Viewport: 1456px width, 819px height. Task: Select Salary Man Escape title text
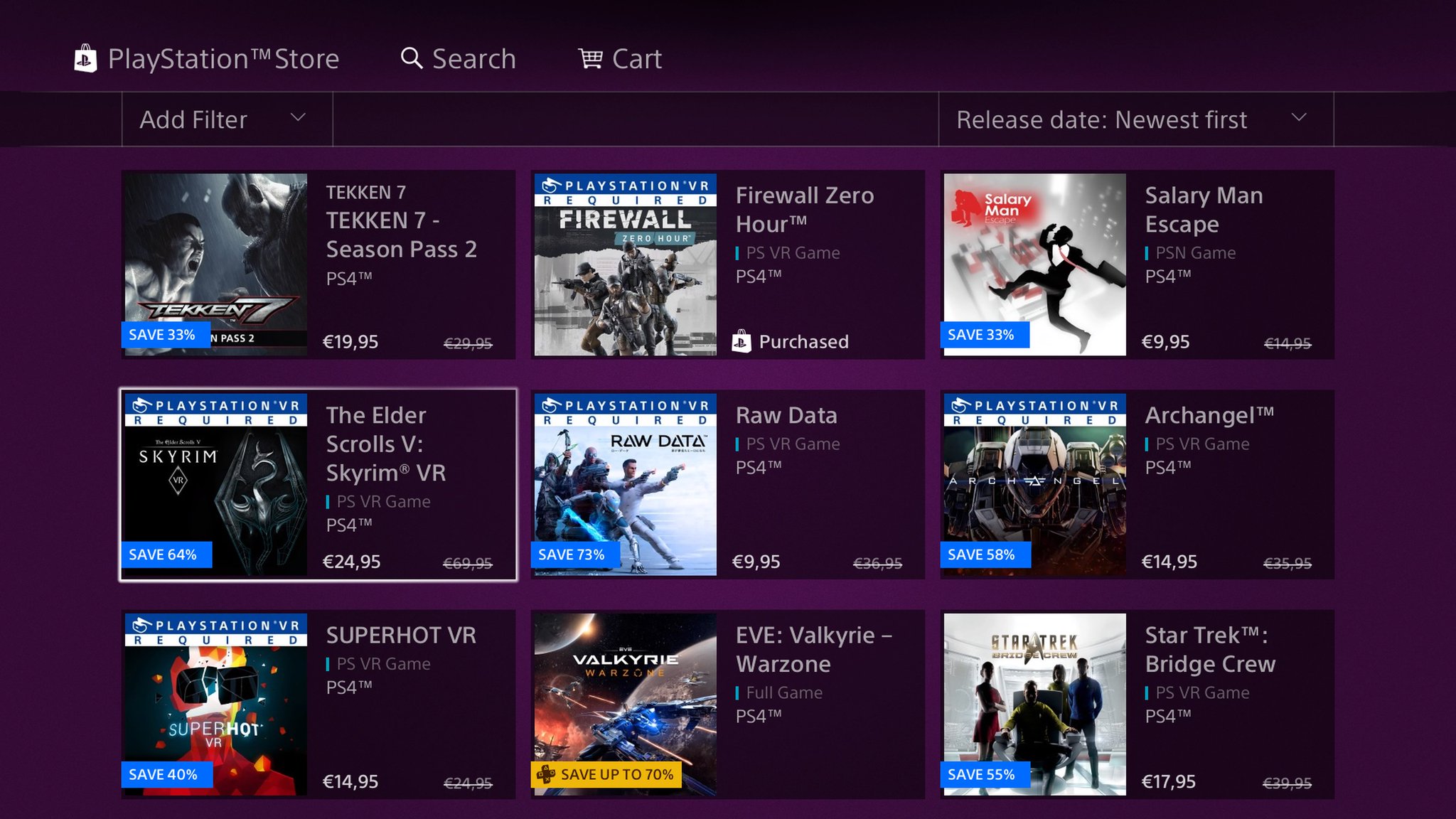[1204, 210]
